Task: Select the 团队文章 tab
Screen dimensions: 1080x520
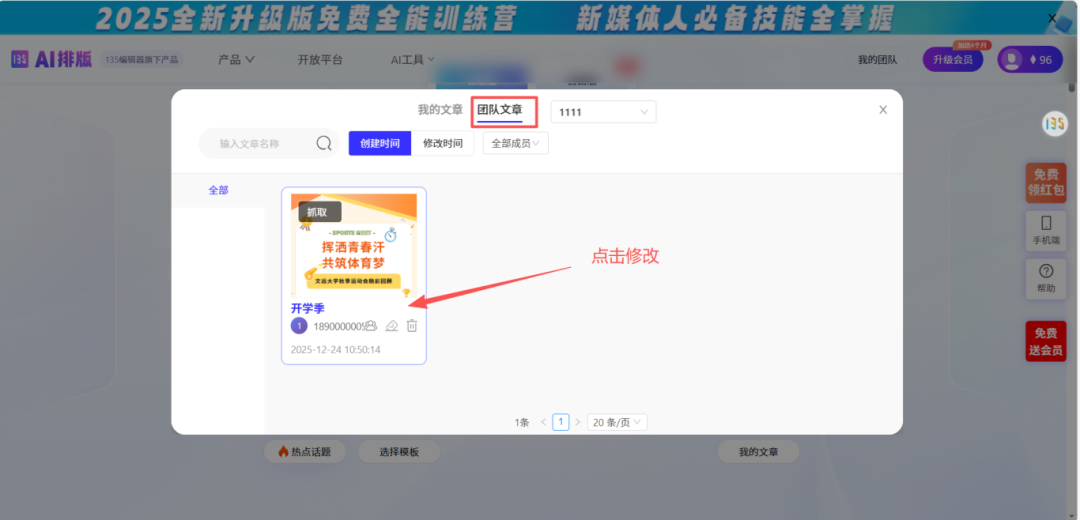Action: click(500, 110)
